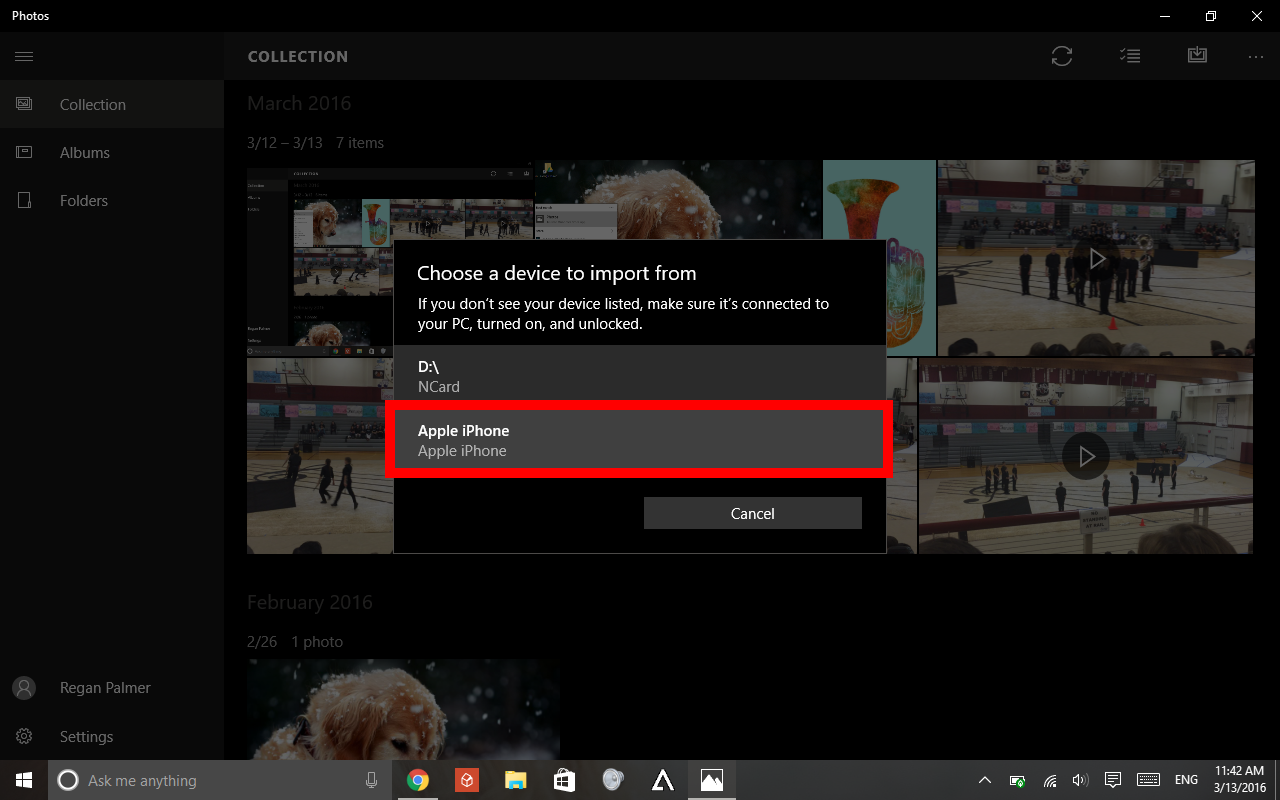The image size is (1280, 800).
Task: Click the Cortana Ask me anything box
Action: [220, 780]
